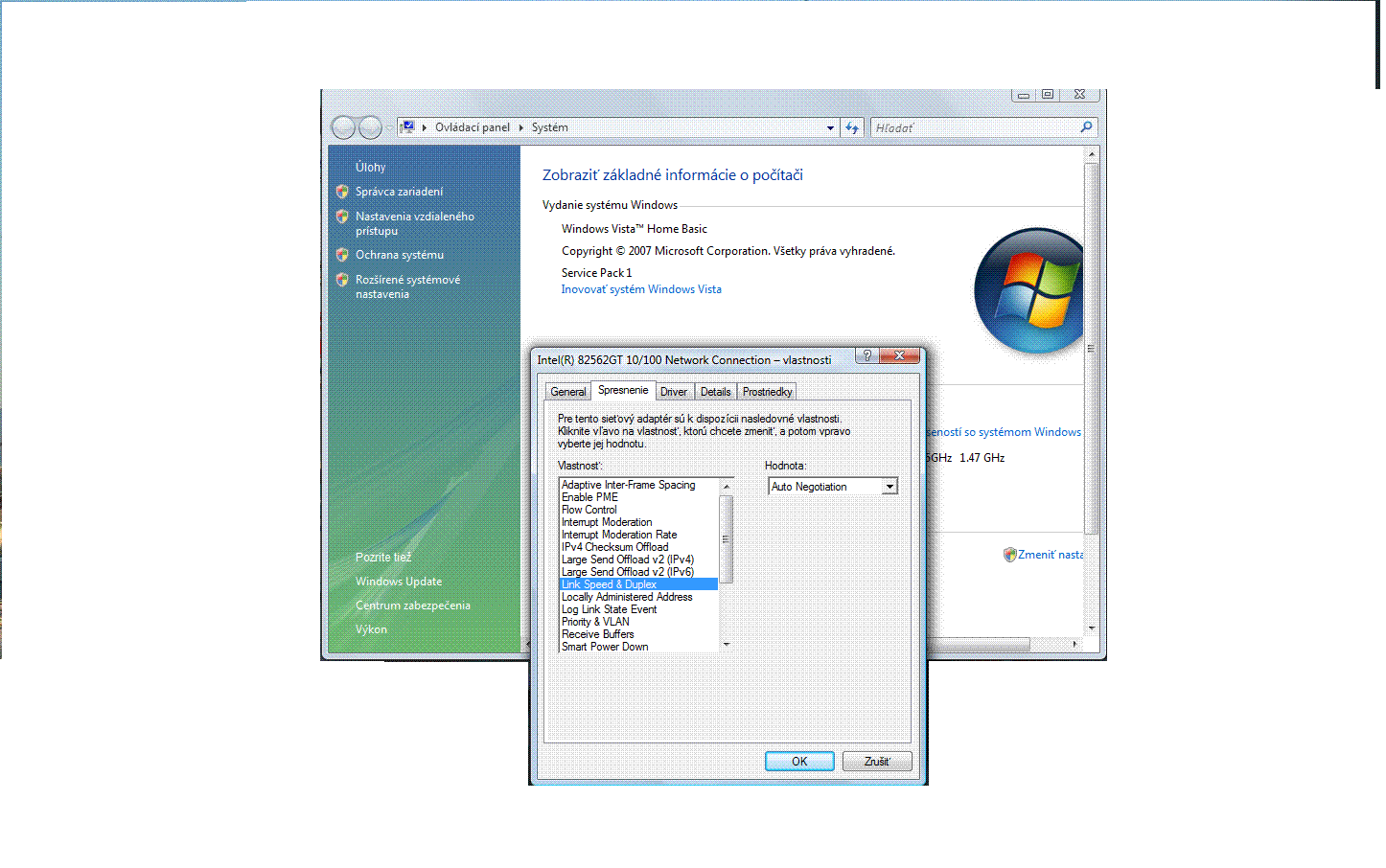Click the refresh button beside address bar

[852, 127]
